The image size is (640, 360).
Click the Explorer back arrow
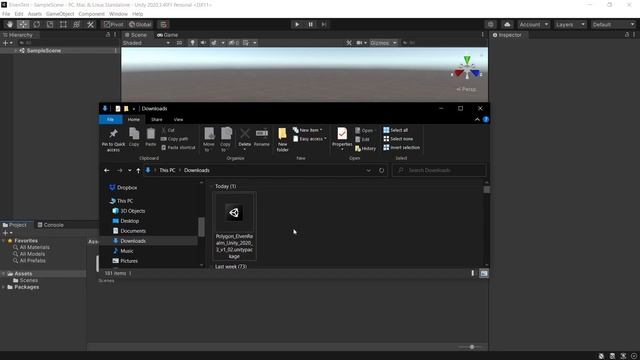(107, 171)
